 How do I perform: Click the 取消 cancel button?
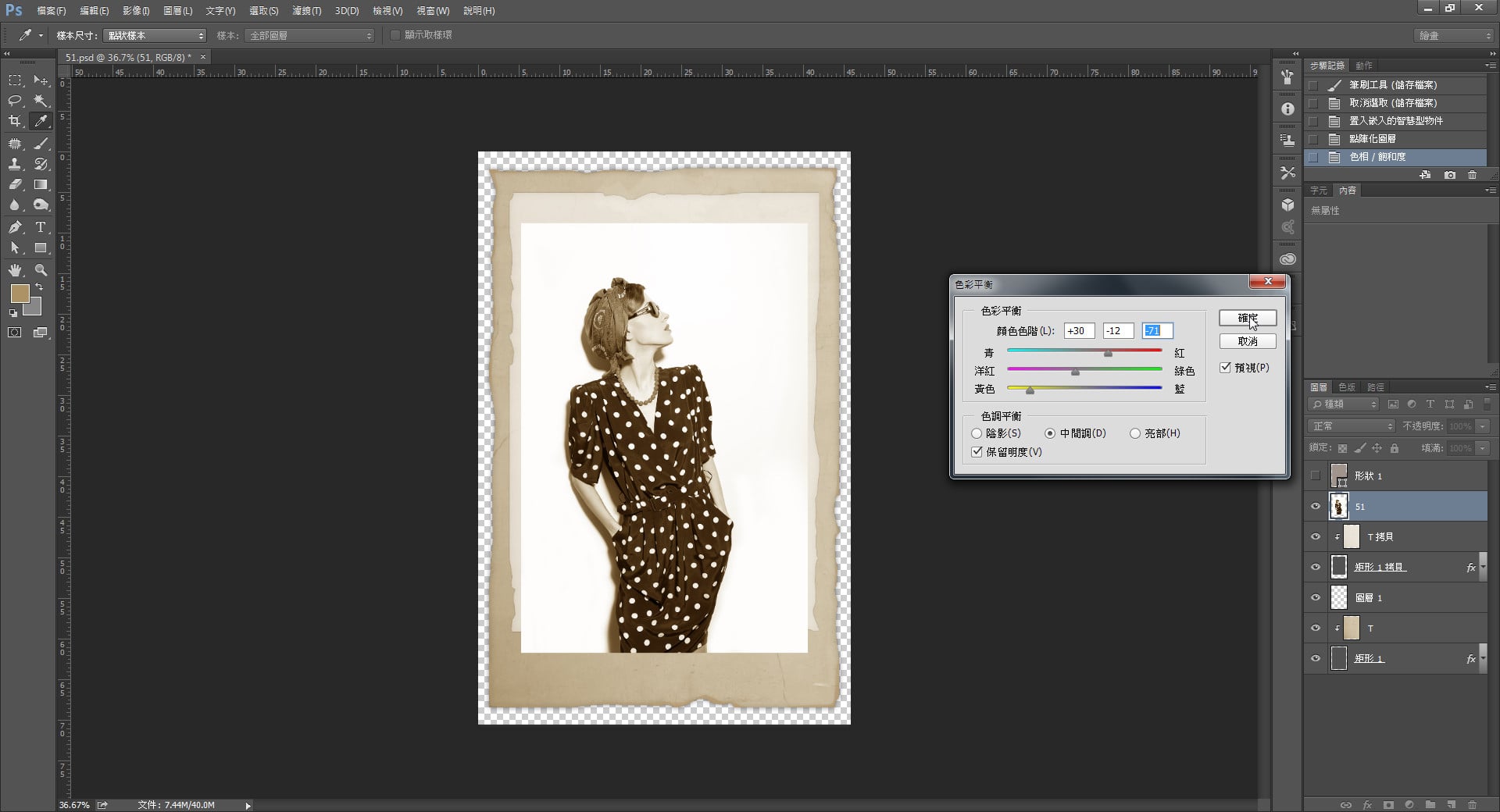click(1247, 341)
